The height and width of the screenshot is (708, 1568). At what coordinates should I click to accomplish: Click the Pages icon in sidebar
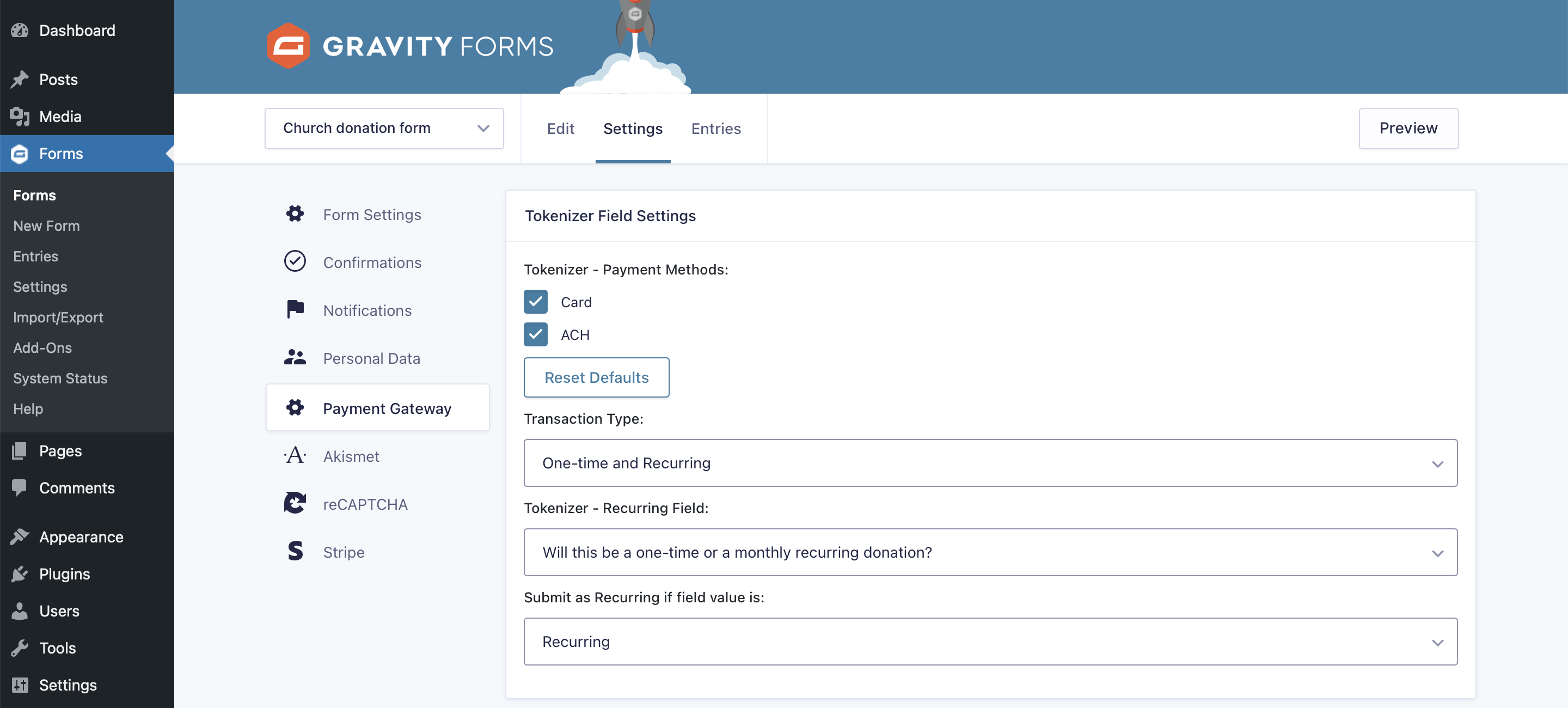(x=19, y=450)
